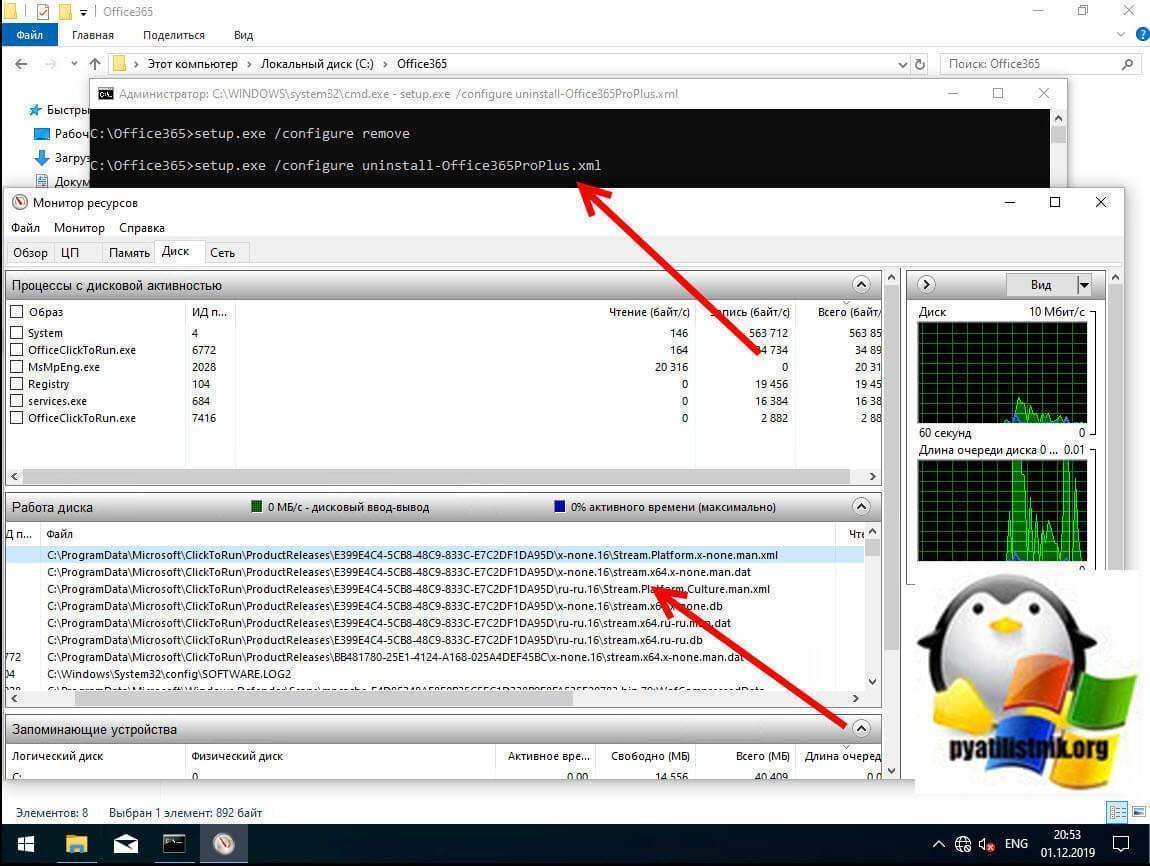Check the OfficeClickToRun.exe process checkbox
Viewport: 1150px width, 866px height.
tap(16, 349)
